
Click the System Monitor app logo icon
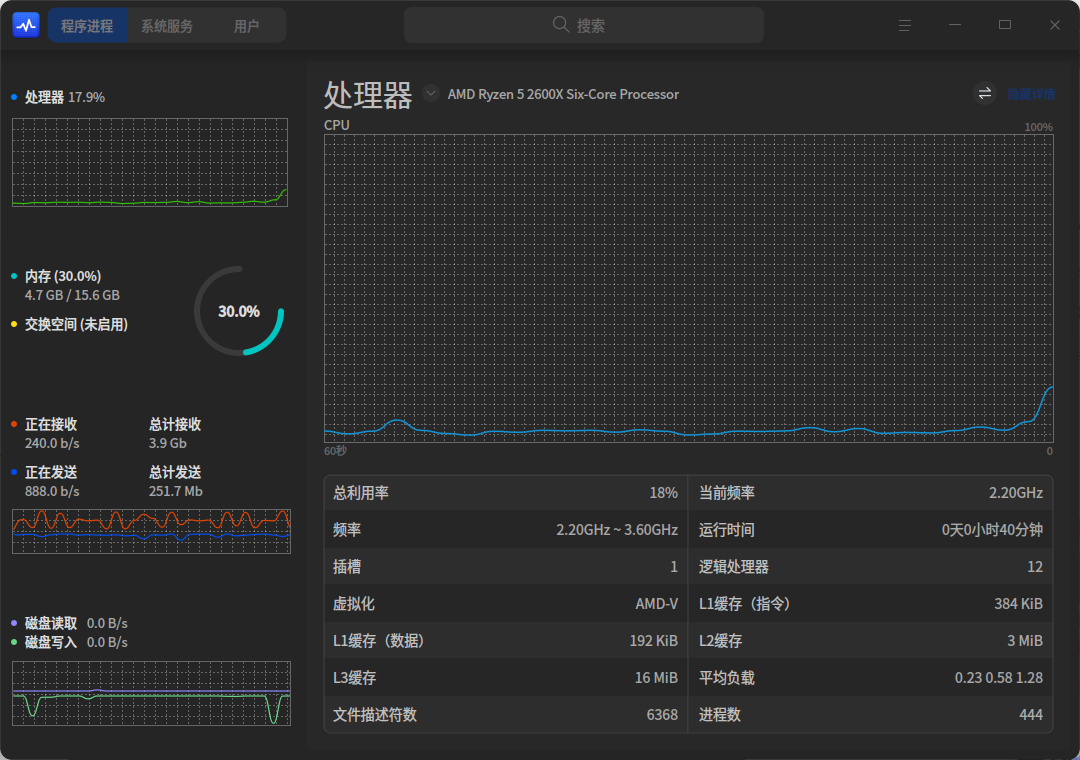(26, 25)
